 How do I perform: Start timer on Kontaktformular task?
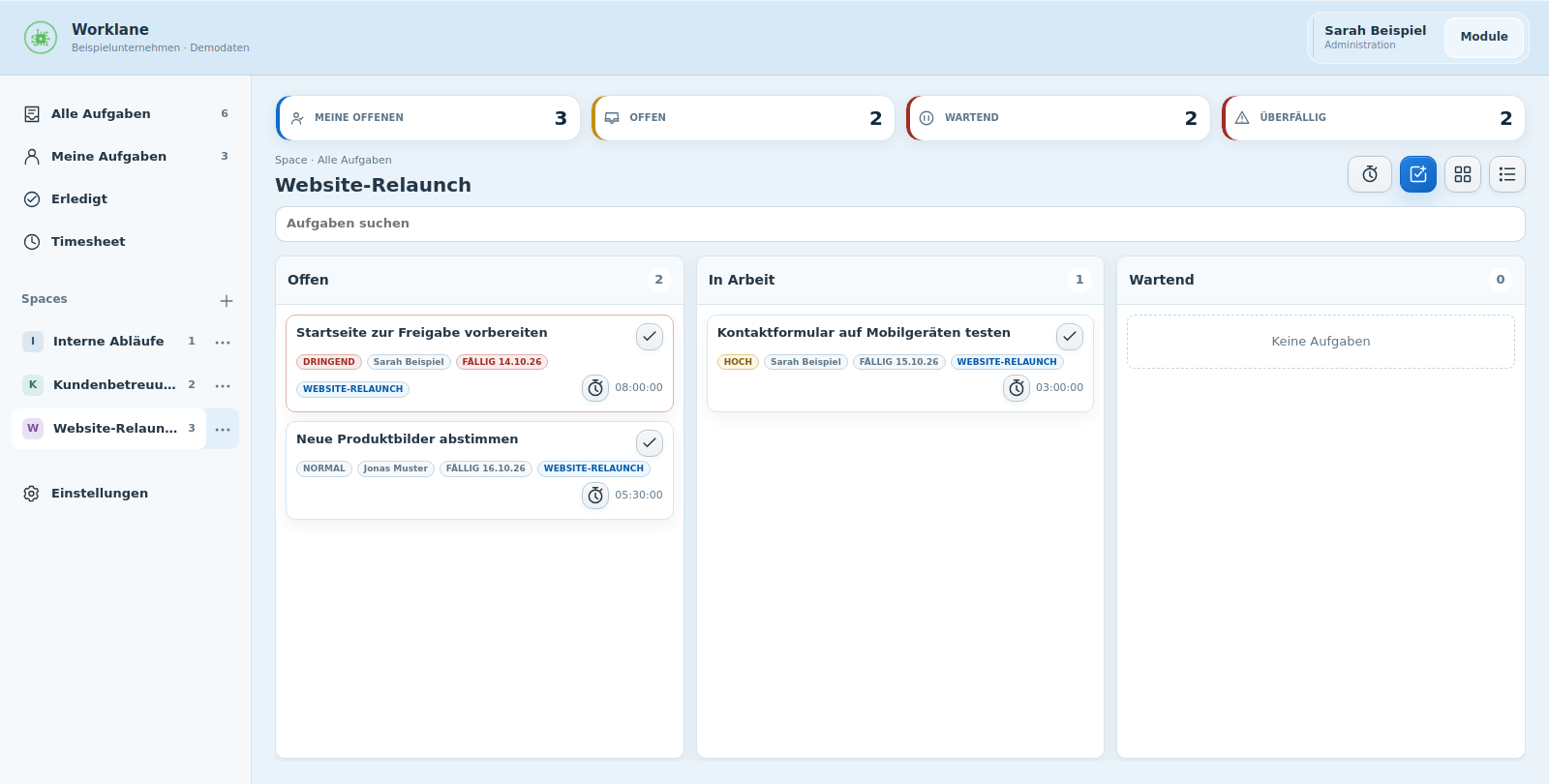[x=1017, y=388]
